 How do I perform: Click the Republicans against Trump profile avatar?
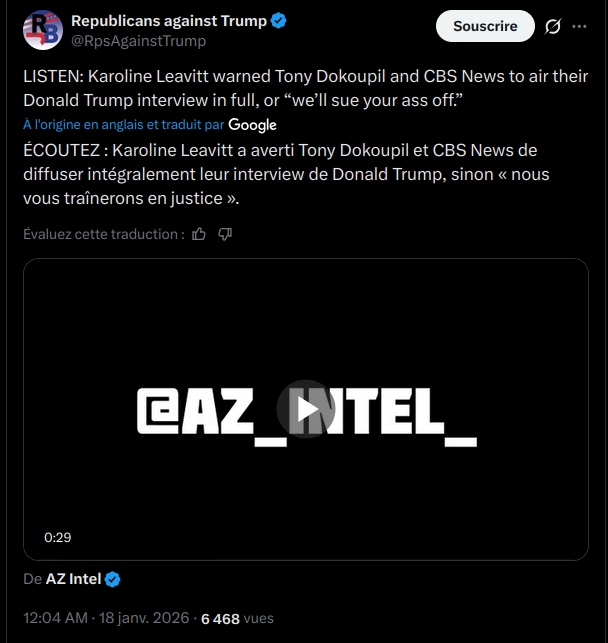pos(42,30)
